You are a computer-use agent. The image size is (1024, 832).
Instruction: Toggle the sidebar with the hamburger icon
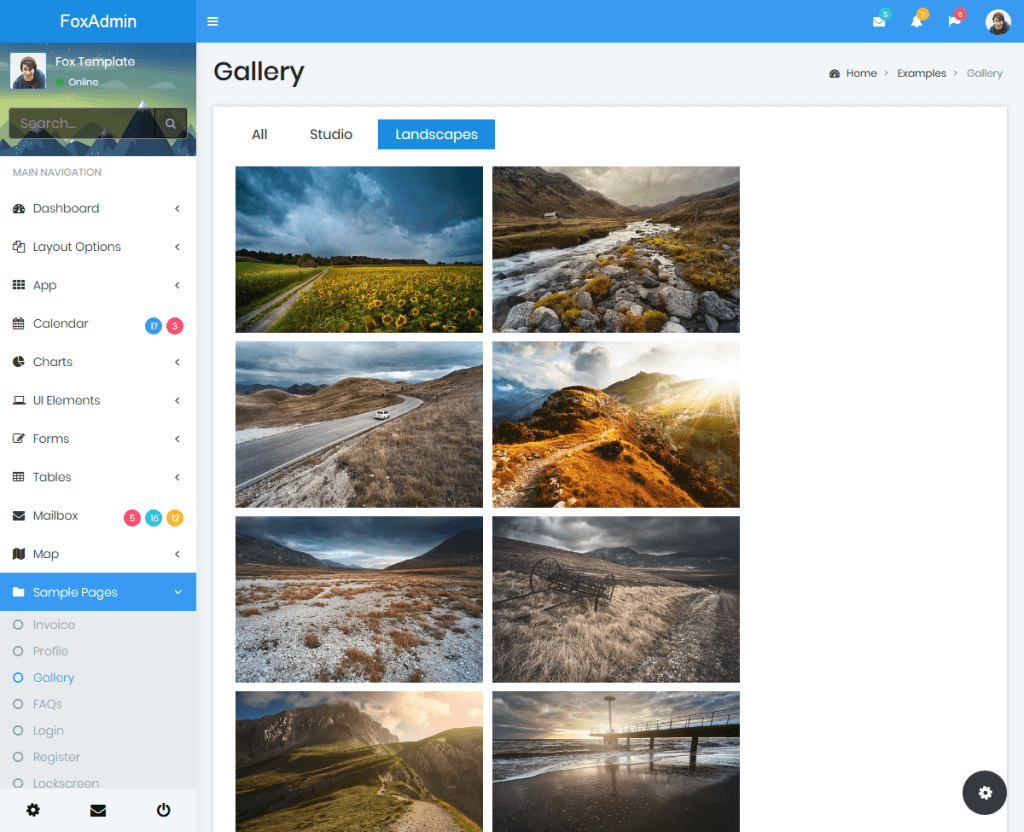[213, 20]
